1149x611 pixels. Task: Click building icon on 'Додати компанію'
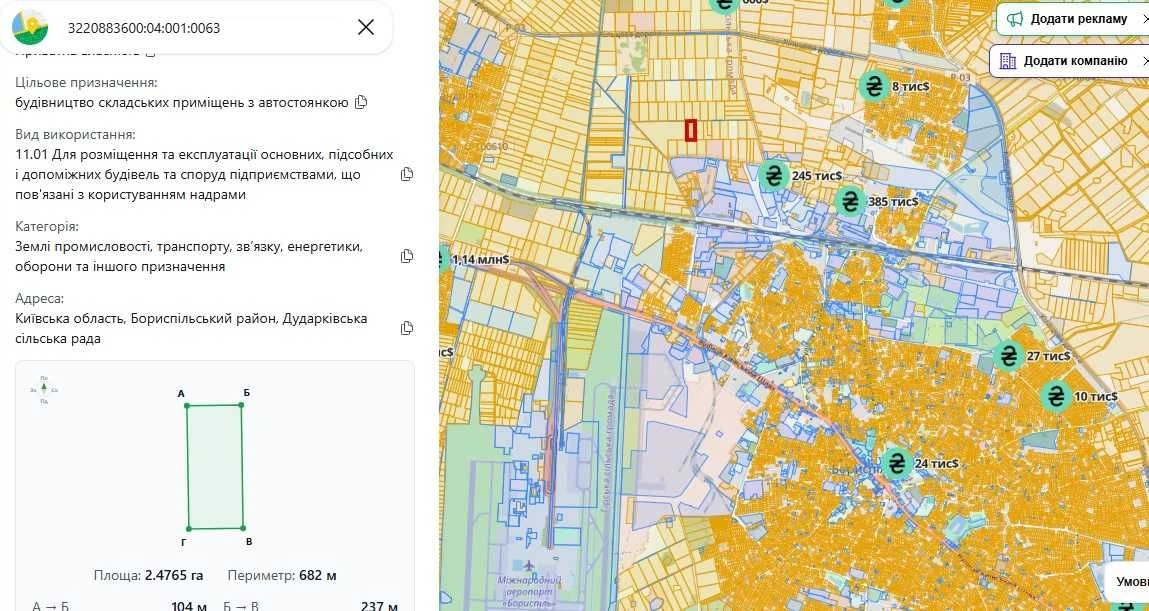point(1008,61)
